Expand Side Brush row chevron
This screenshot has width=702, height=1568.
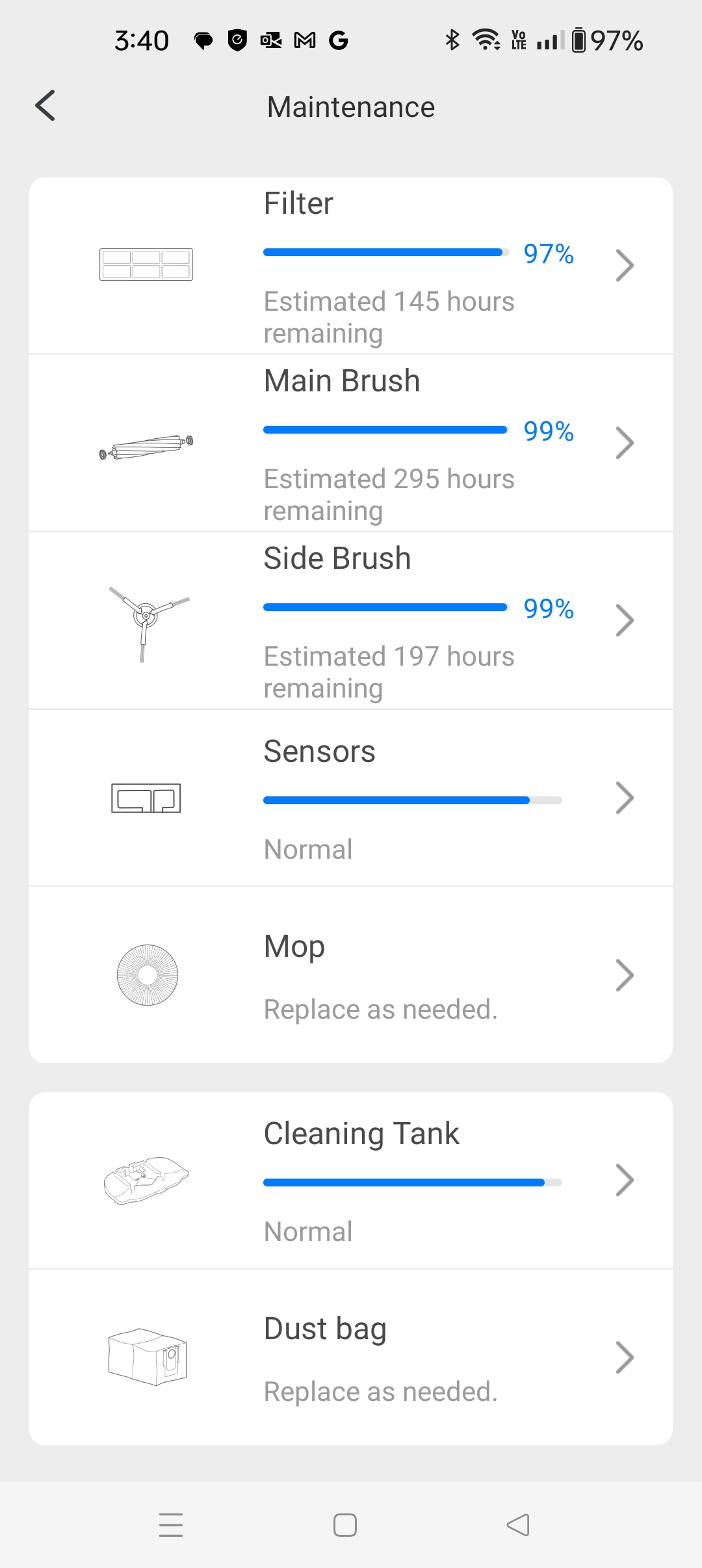point(624,620)
